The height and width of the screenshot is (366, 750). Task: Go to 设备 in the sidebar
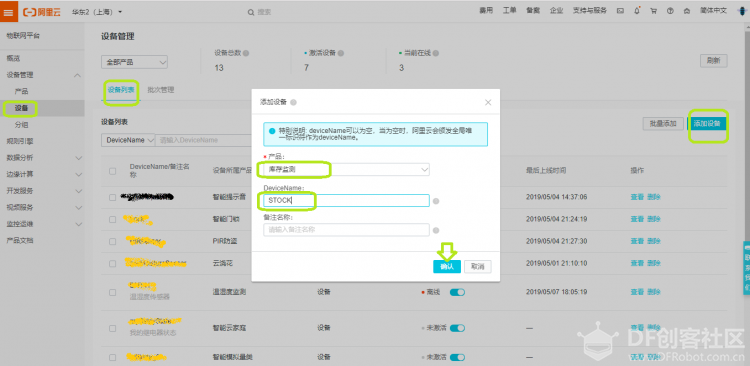(22, 109)
